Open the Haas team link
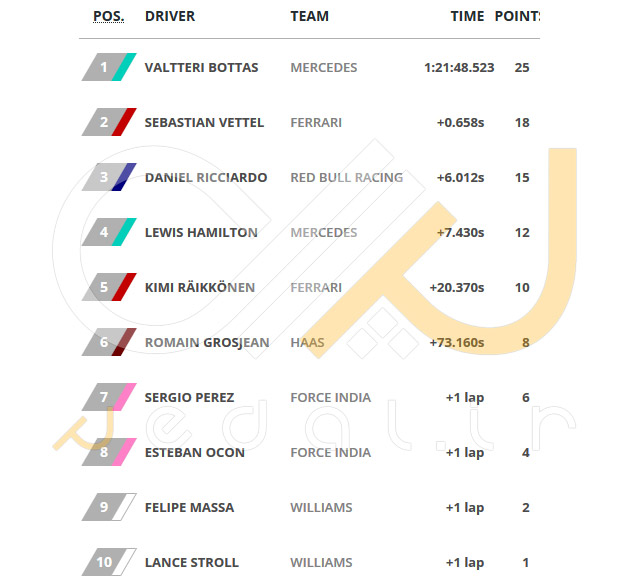 (307, 342)
